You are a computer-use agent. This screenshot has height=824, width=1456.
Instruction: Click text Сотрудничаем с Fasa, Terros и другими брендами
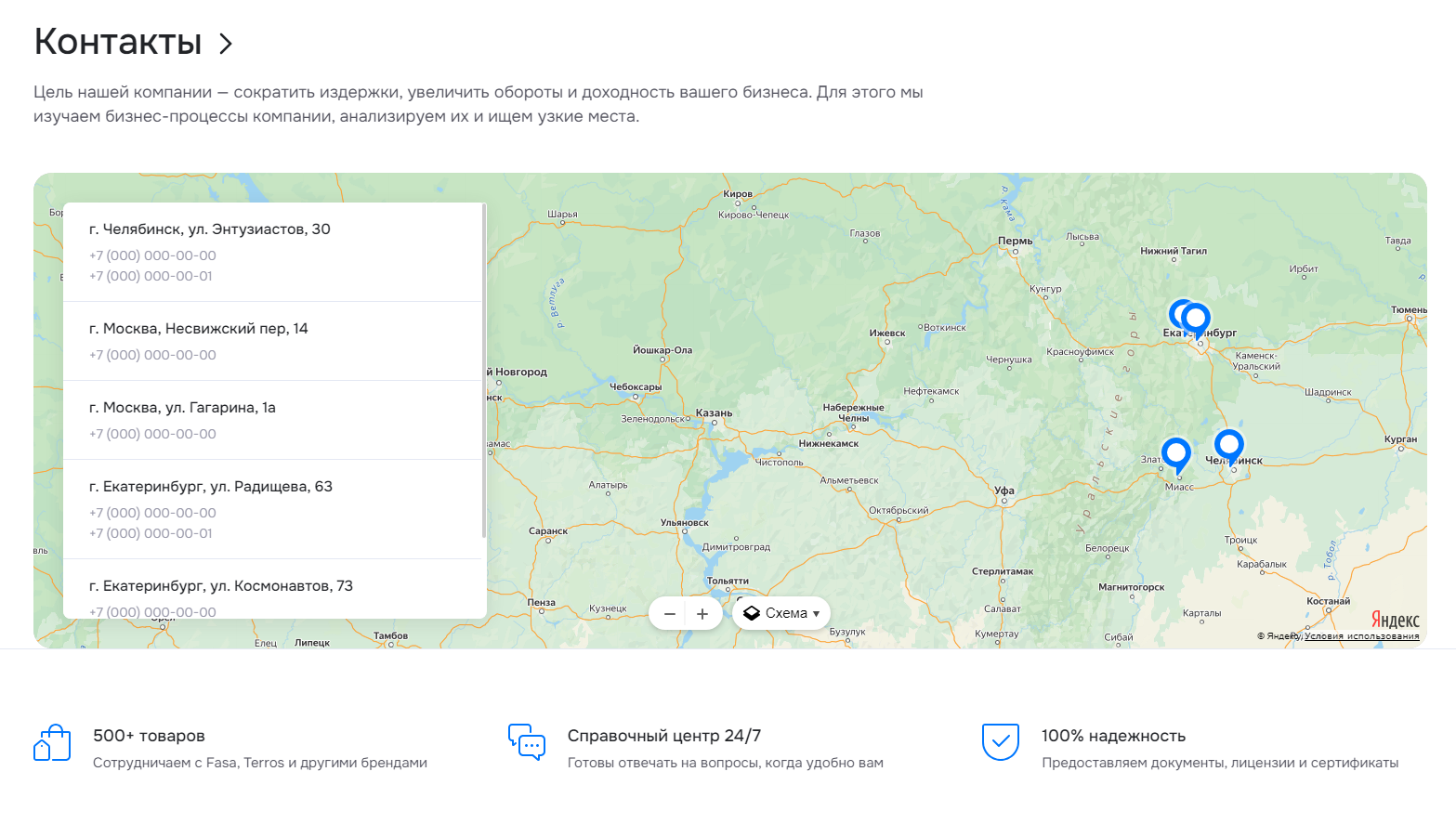pos(260,763)
